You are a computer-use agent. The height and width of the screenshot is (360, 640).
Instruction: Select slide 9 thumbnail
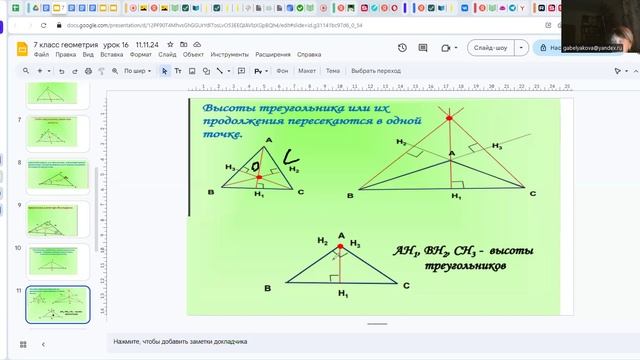click(57, 220)
